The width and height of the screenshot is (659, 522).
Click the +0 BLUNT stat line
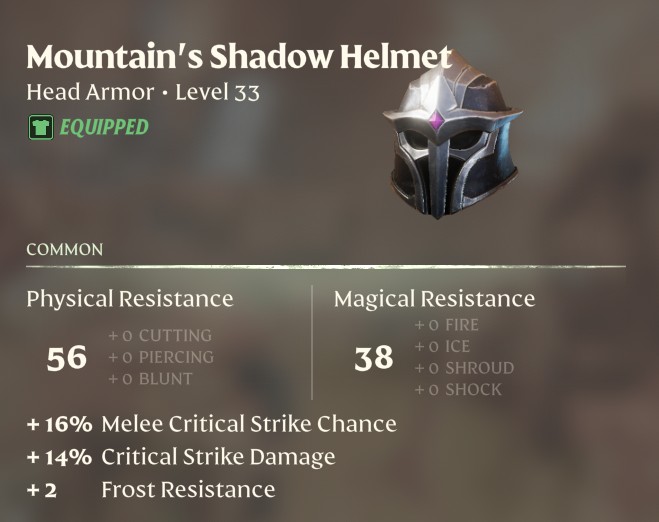point(150,379)
